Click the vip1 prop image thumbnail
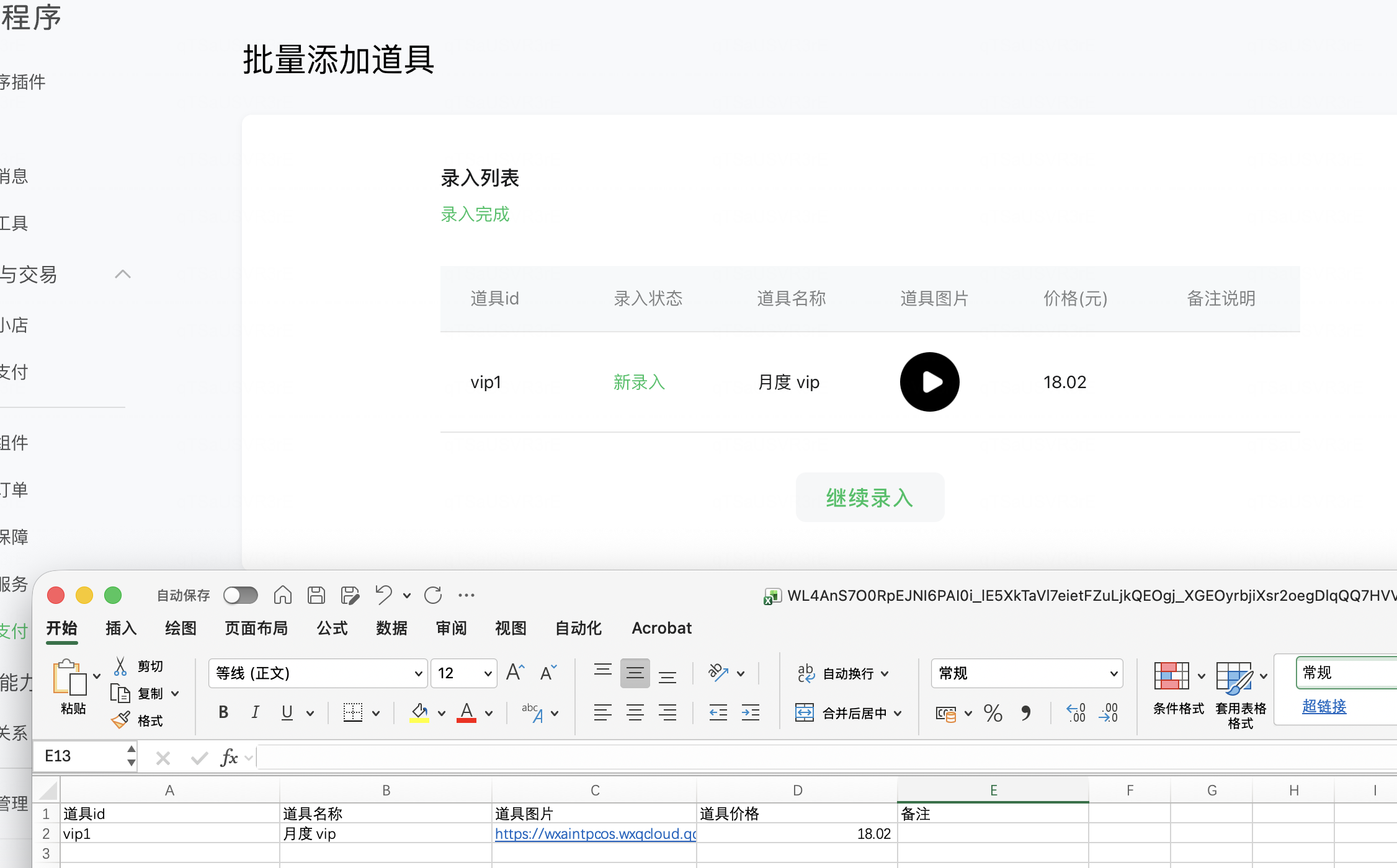1397x868 pixels. click(x=929, y=382)
